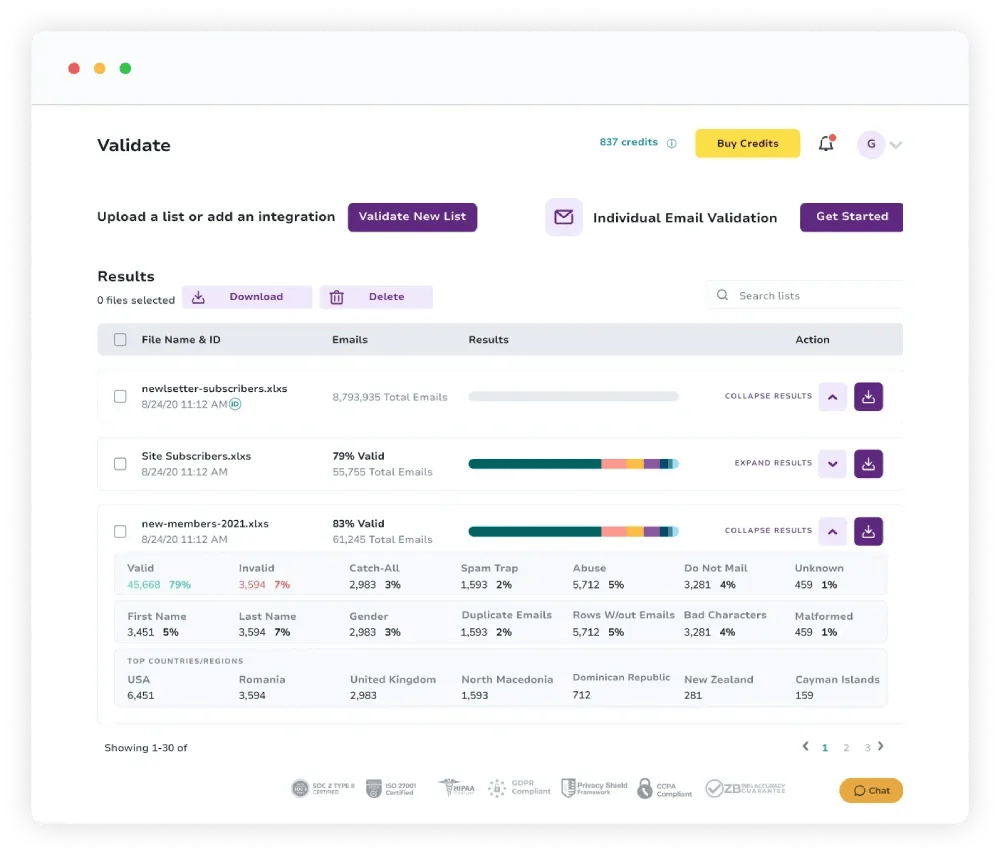
Task: Go to next page arrow
Action: click(881, 746)
